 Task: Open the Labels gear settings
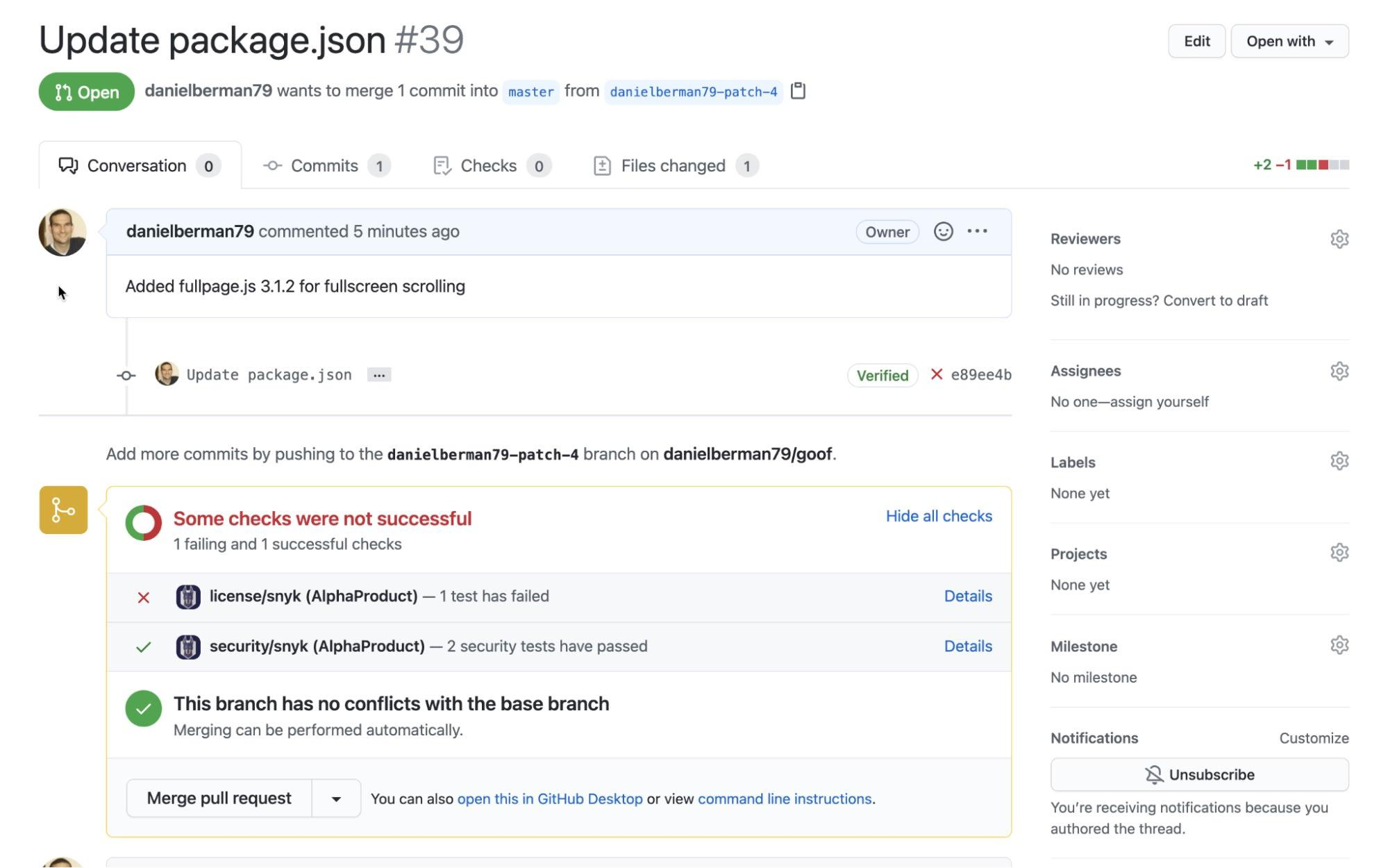click(1339, 461)
